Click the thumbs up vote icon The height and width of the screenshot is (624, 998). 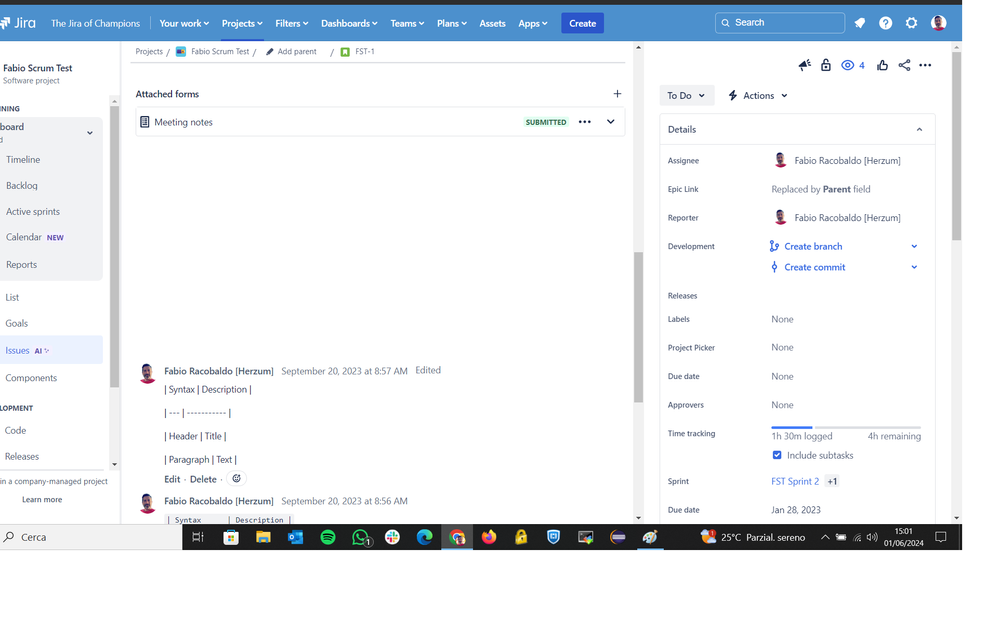[882, 65]
